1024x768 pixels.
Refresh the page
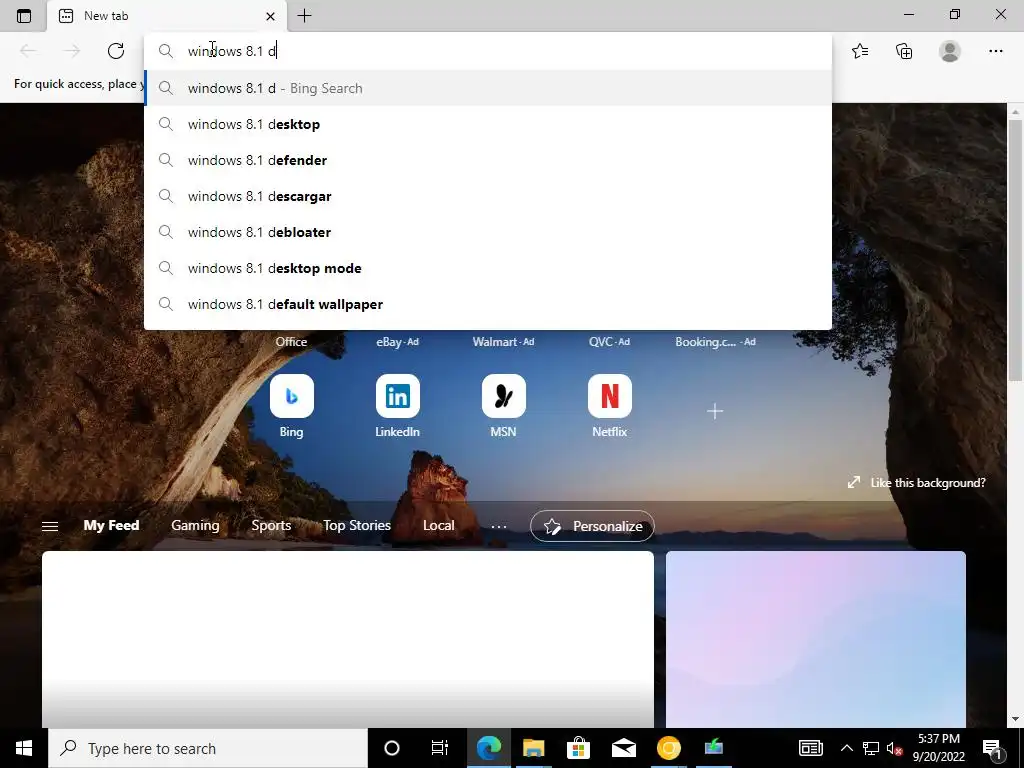coord(116,51)
